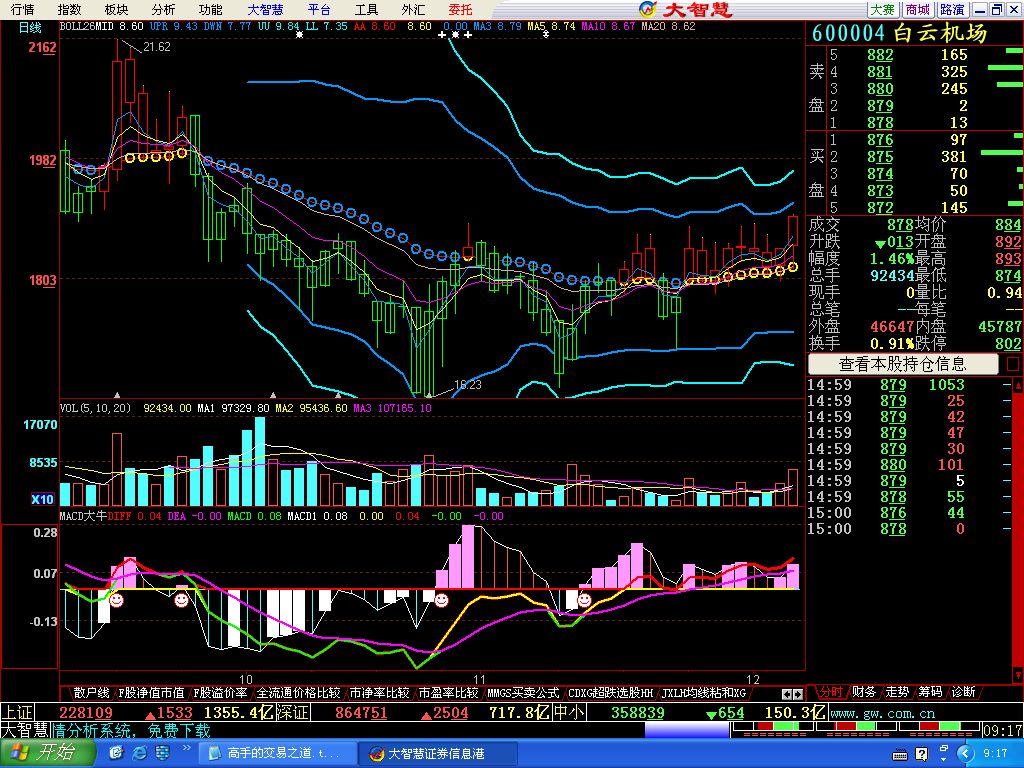Screen dimensions: 1024x768
Task: Select the 市盈率比较 indicator tab
Action: (449, 693)
